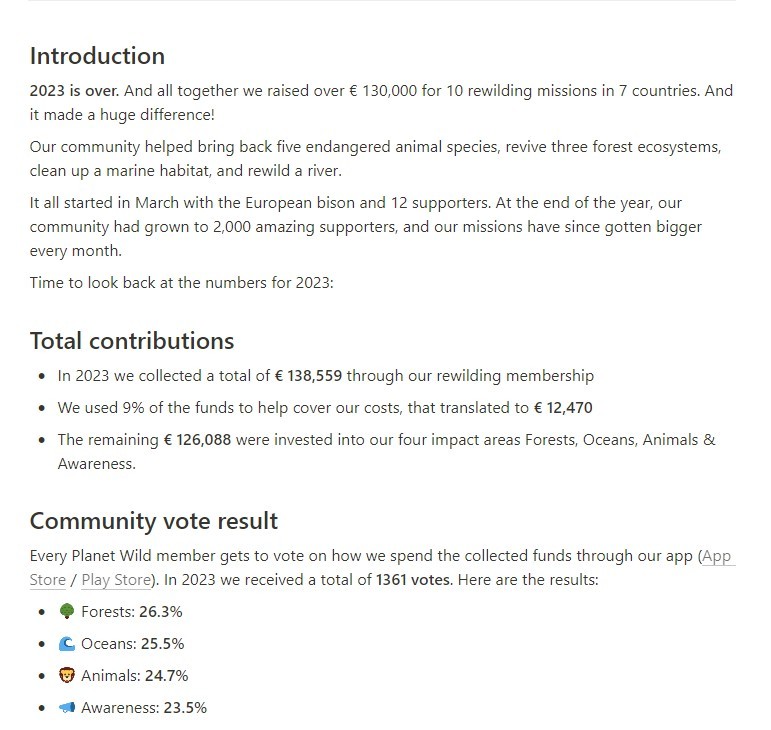Image resolution: width=771 pixels, height=730 pixels.
Task: Click the bold € 12,470 amount
Action: click(x=563, y=408)
